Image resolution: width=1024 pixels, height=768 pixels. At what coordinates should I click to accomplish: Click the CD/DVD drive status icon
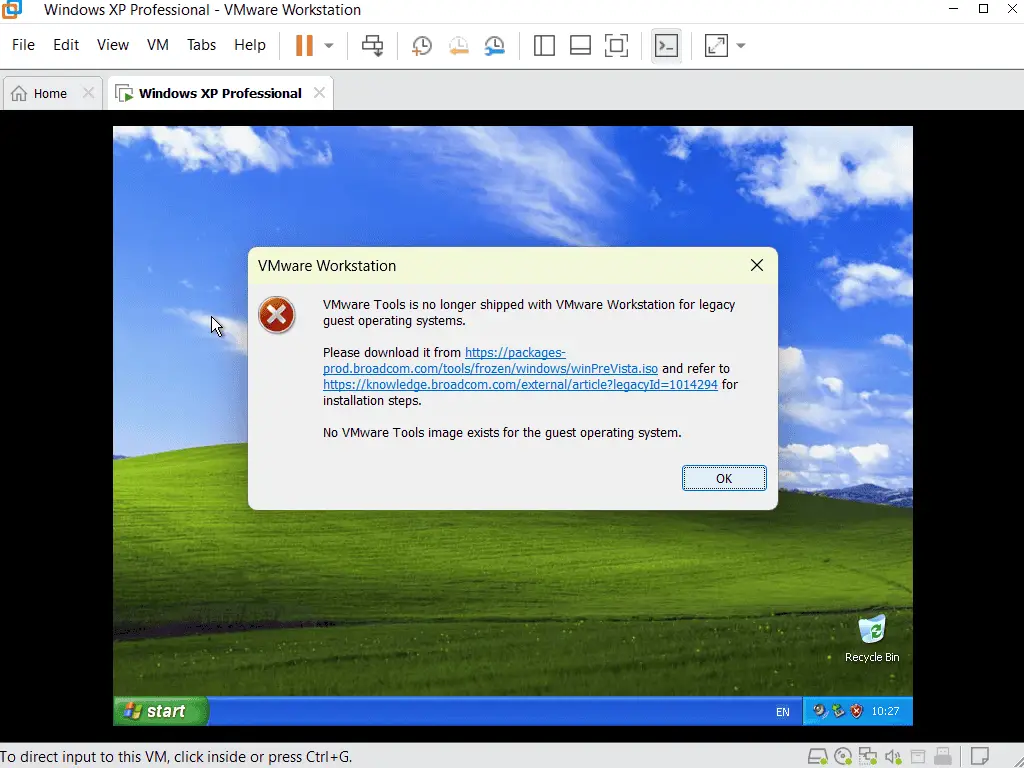coord(842,756)
